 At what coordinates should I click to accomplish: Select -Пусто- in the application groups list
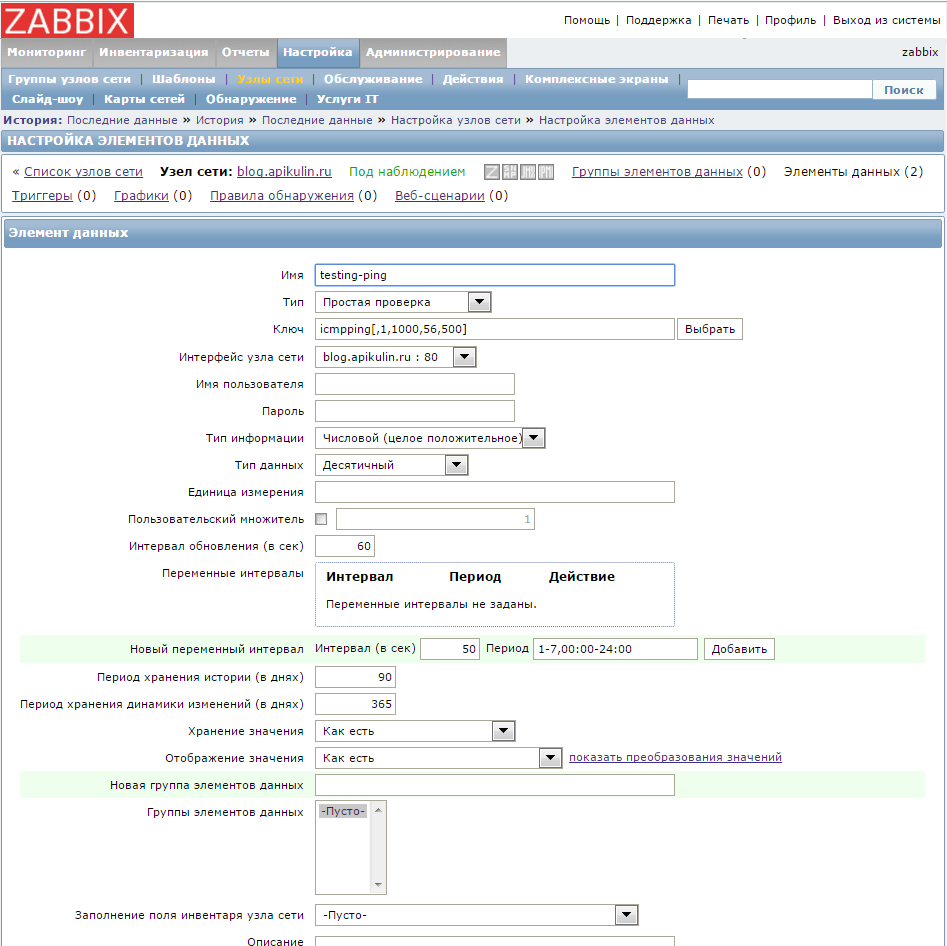(x=343, y=811)
